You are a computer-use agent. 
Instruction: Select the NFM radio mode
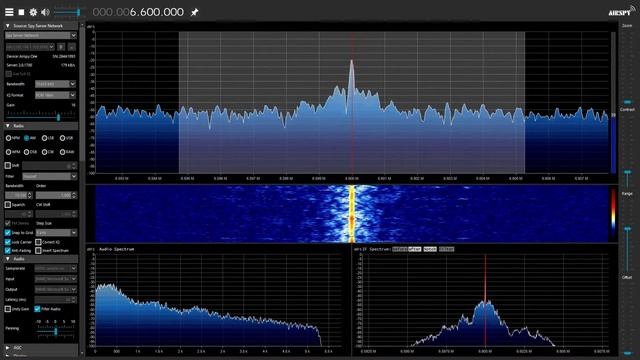[x=9, y=138]
